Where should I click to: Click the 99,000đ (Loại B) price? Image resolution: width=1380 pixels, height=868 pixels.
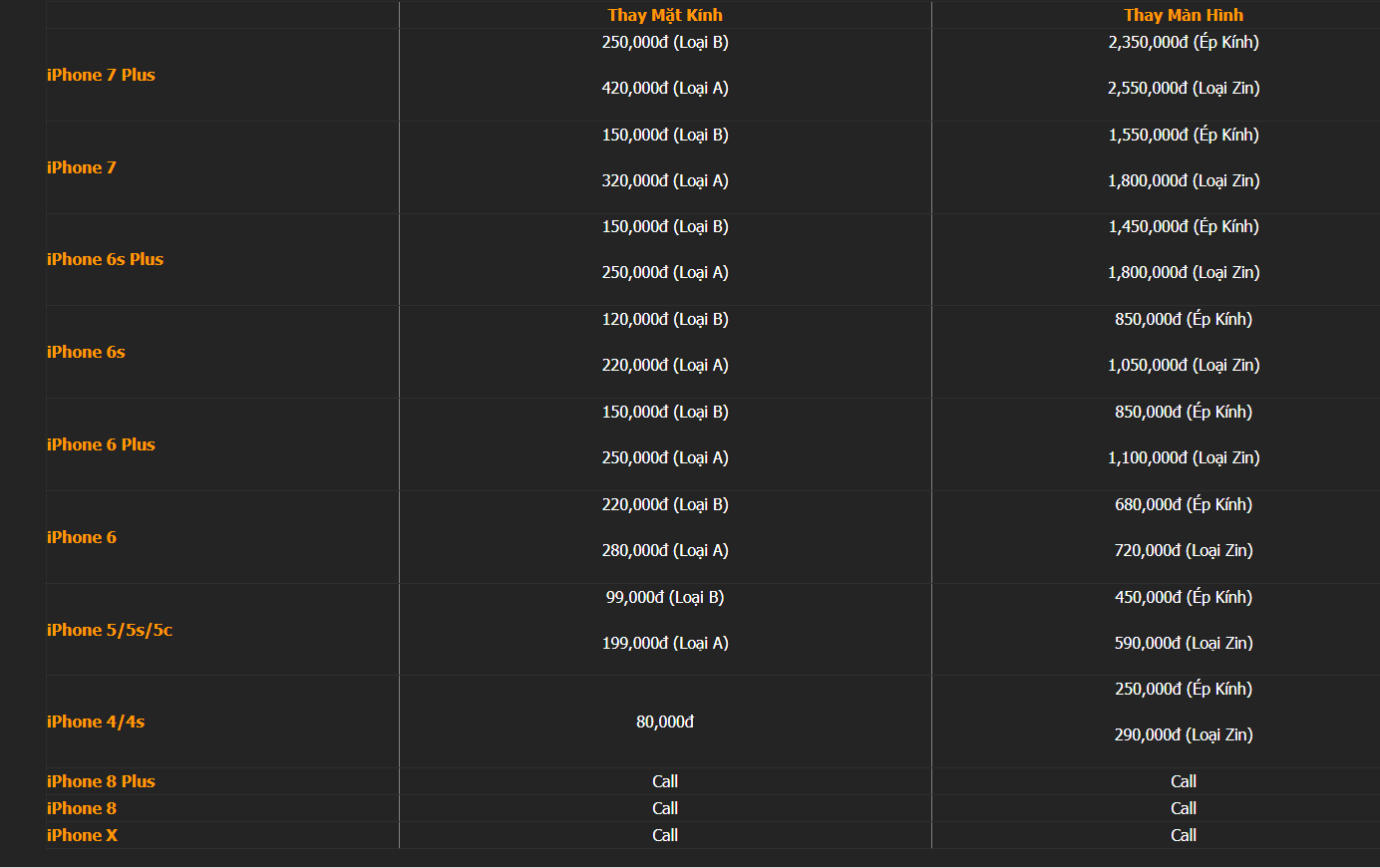coord(665,597)
